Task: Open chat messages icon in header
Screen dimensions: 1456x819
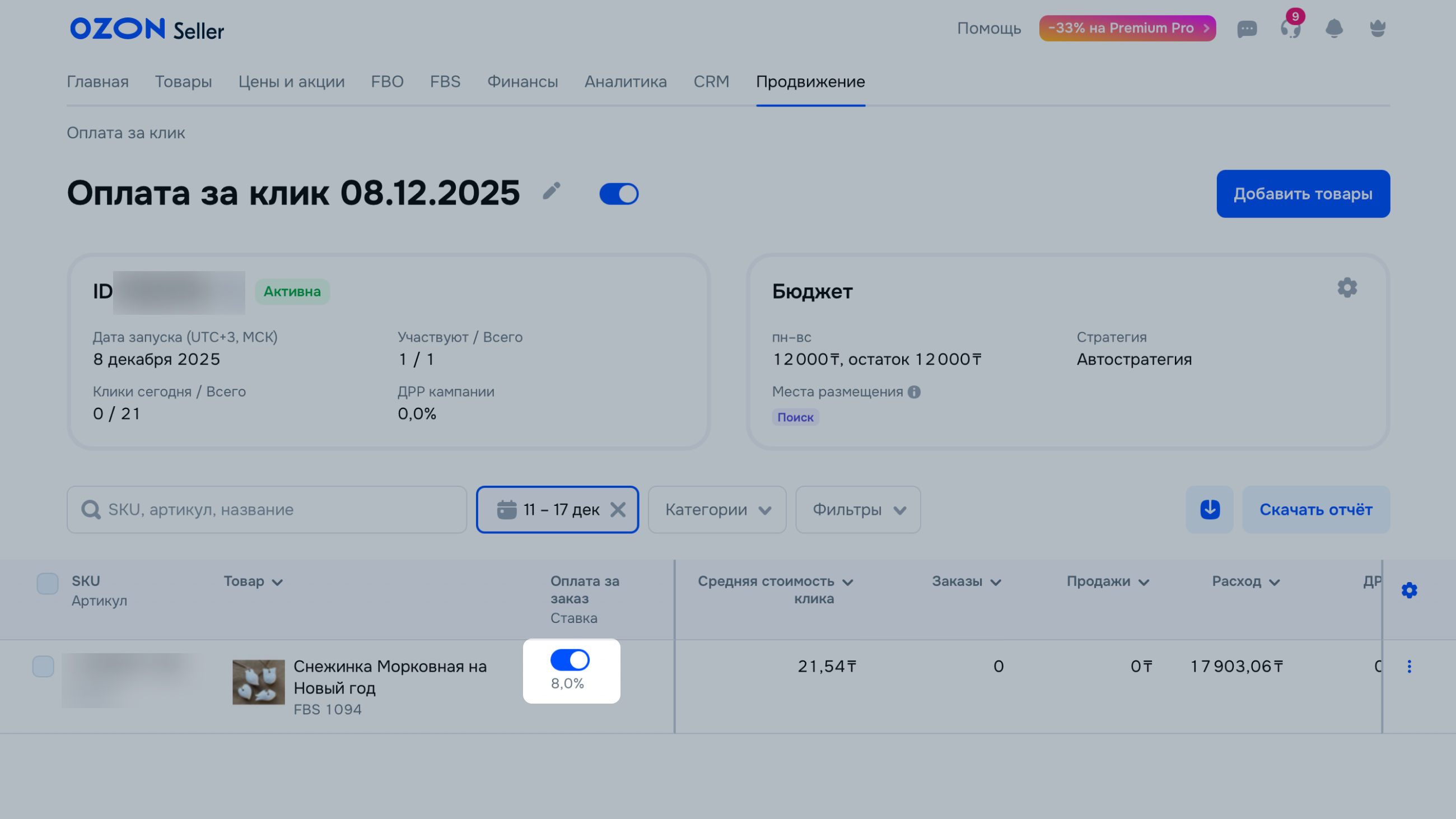Action: [1247, 29]
